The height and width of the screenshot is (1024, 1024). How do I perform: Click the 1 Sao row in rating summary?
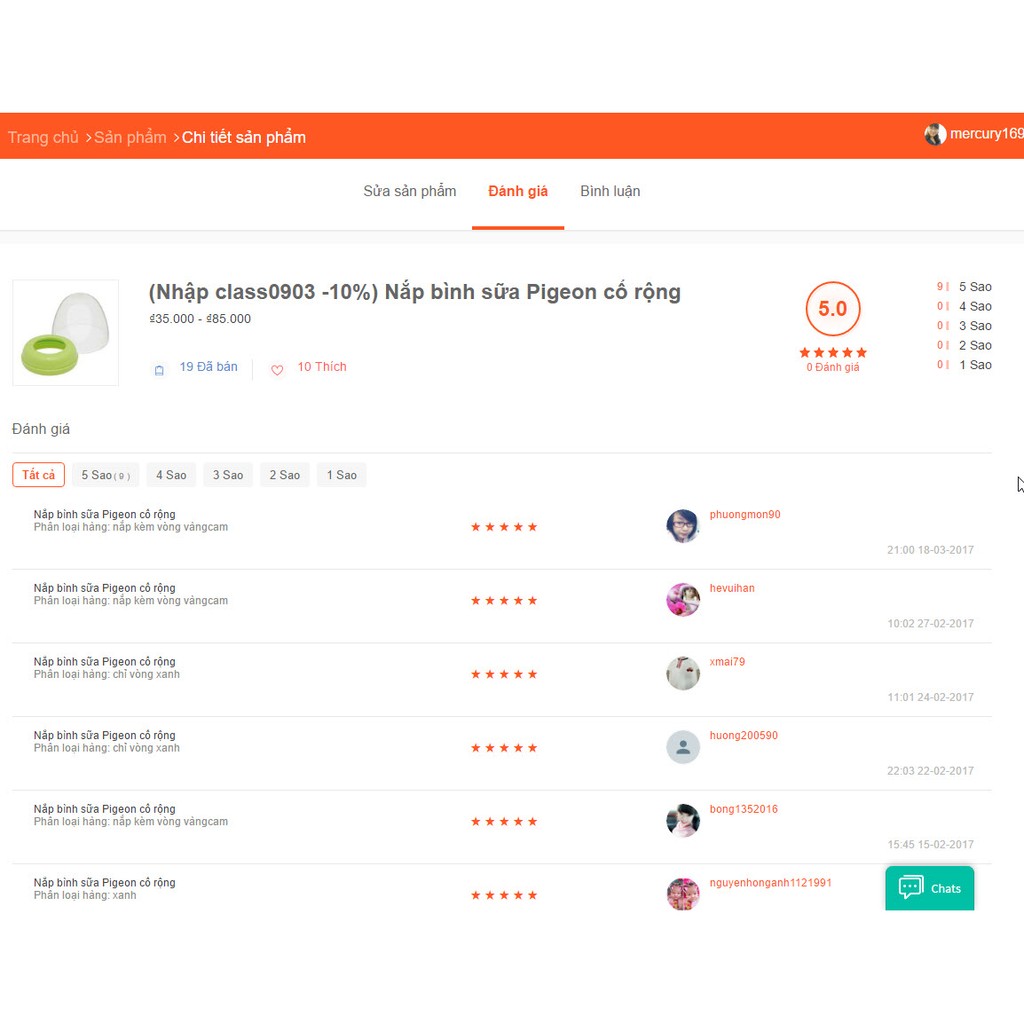(964, 365)
